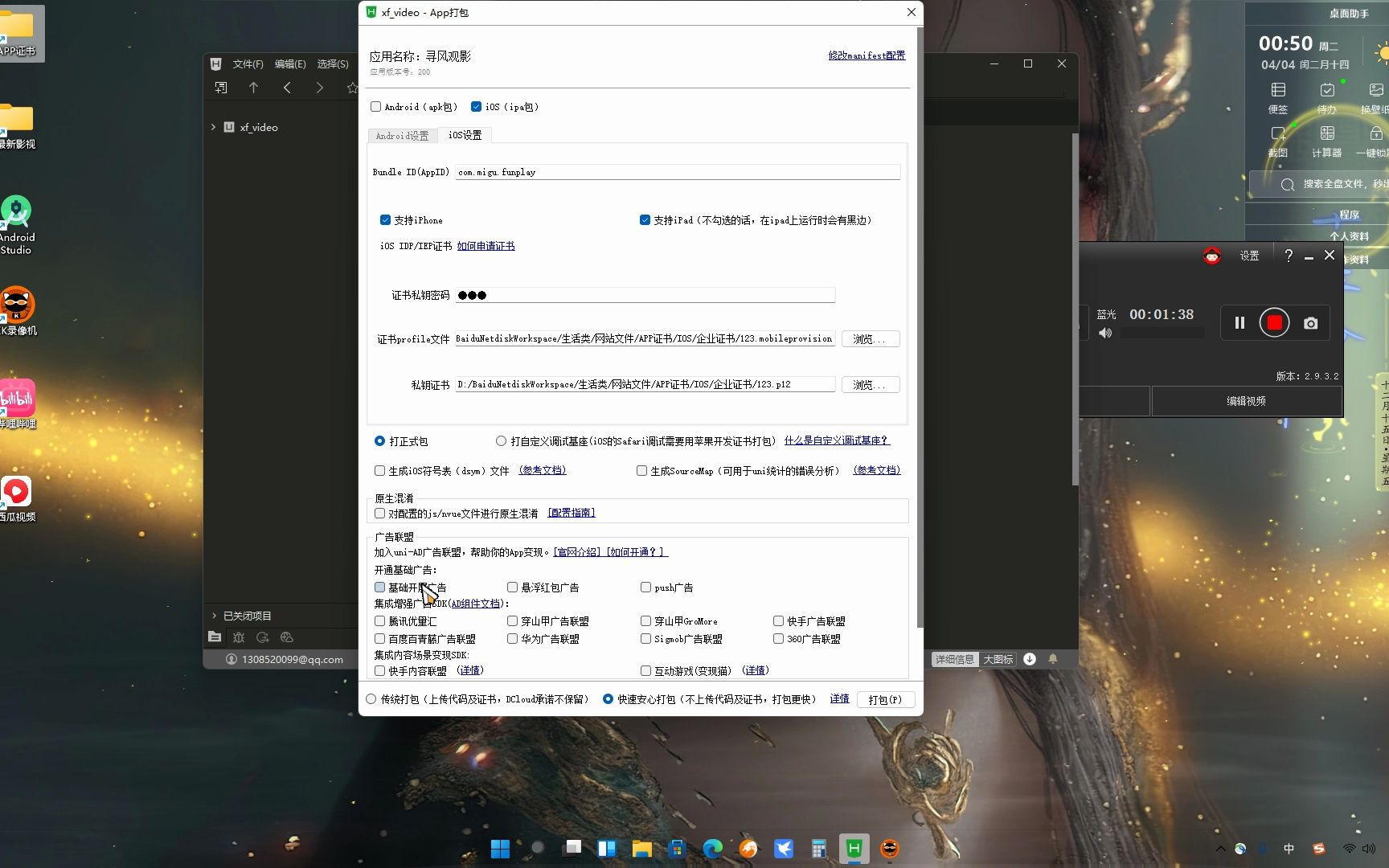Open Microsoft Edge from the taskbar

(712, 849)
